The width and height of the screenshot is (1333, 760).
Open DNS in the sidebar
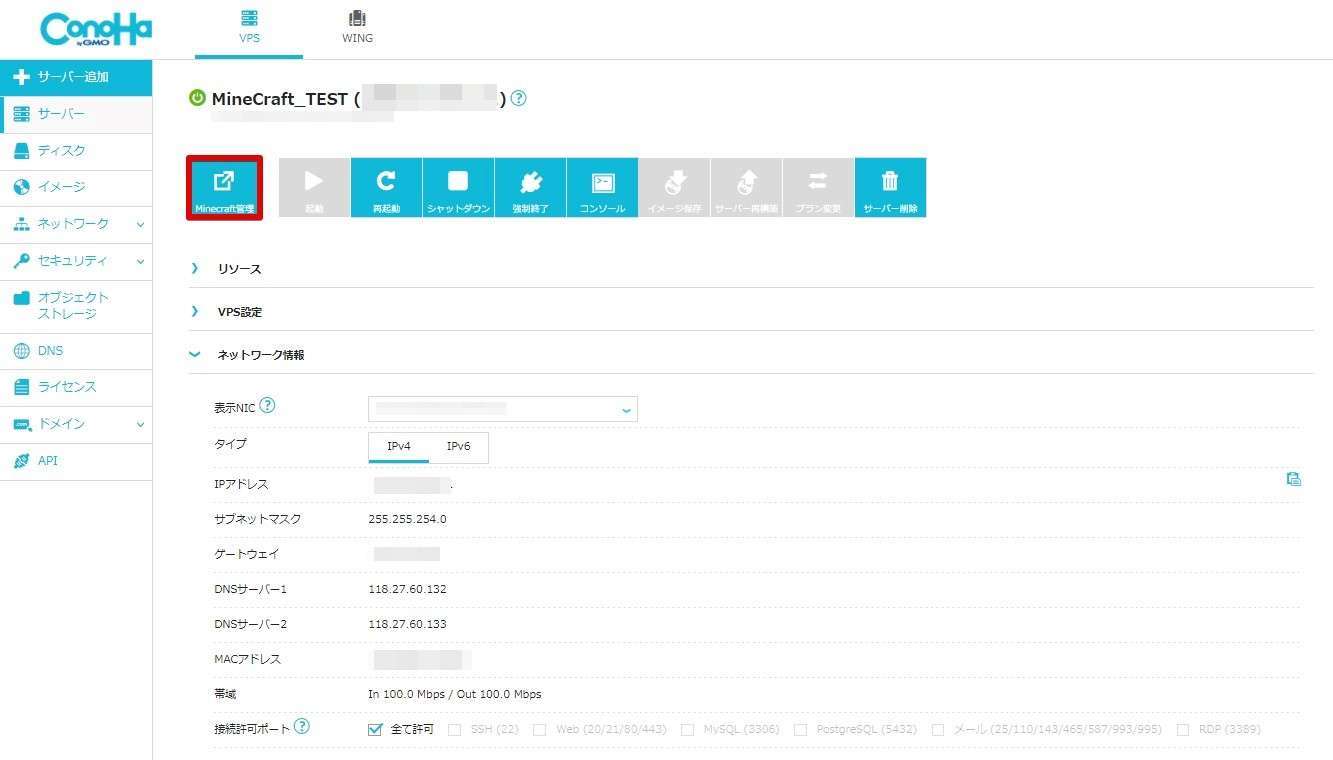pyautogui.click(x=76, y=351)
